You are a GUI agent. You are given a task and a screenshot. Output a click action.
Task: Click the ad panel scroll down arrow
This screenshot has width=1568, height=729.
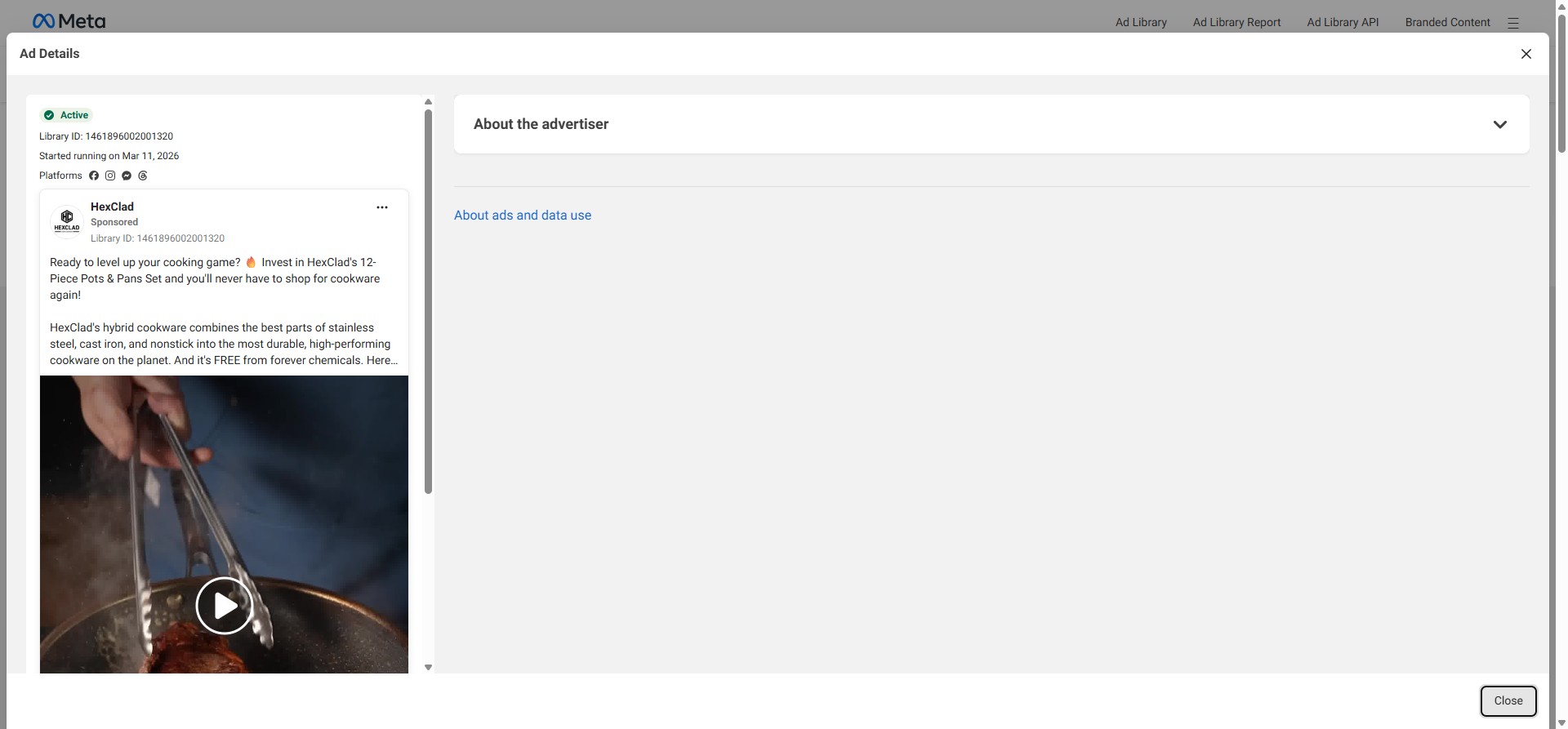click(428, 668)
